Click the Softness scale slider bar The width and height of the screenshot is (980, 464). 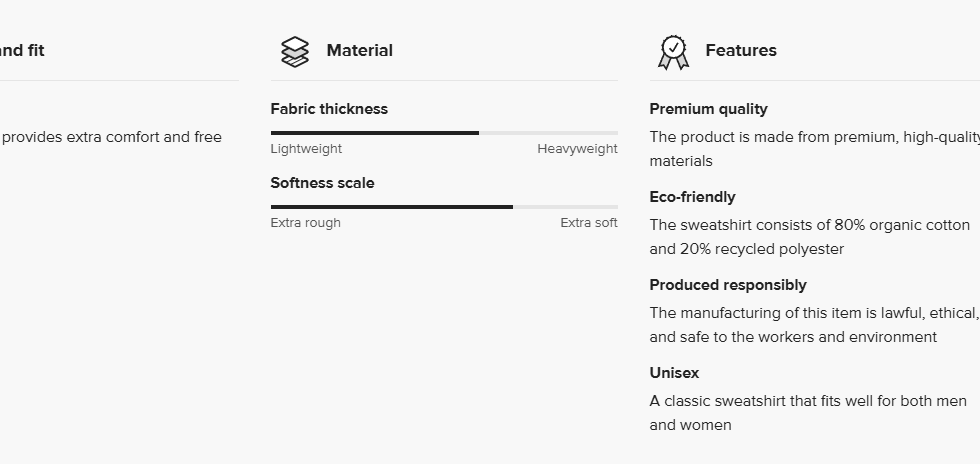click(444, 206)
